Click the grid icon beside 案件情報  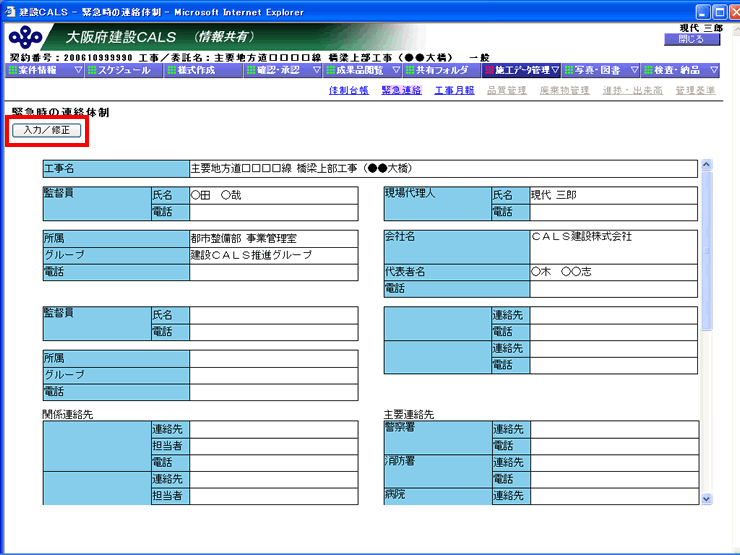pyautogui.click(x=13, y=71)
